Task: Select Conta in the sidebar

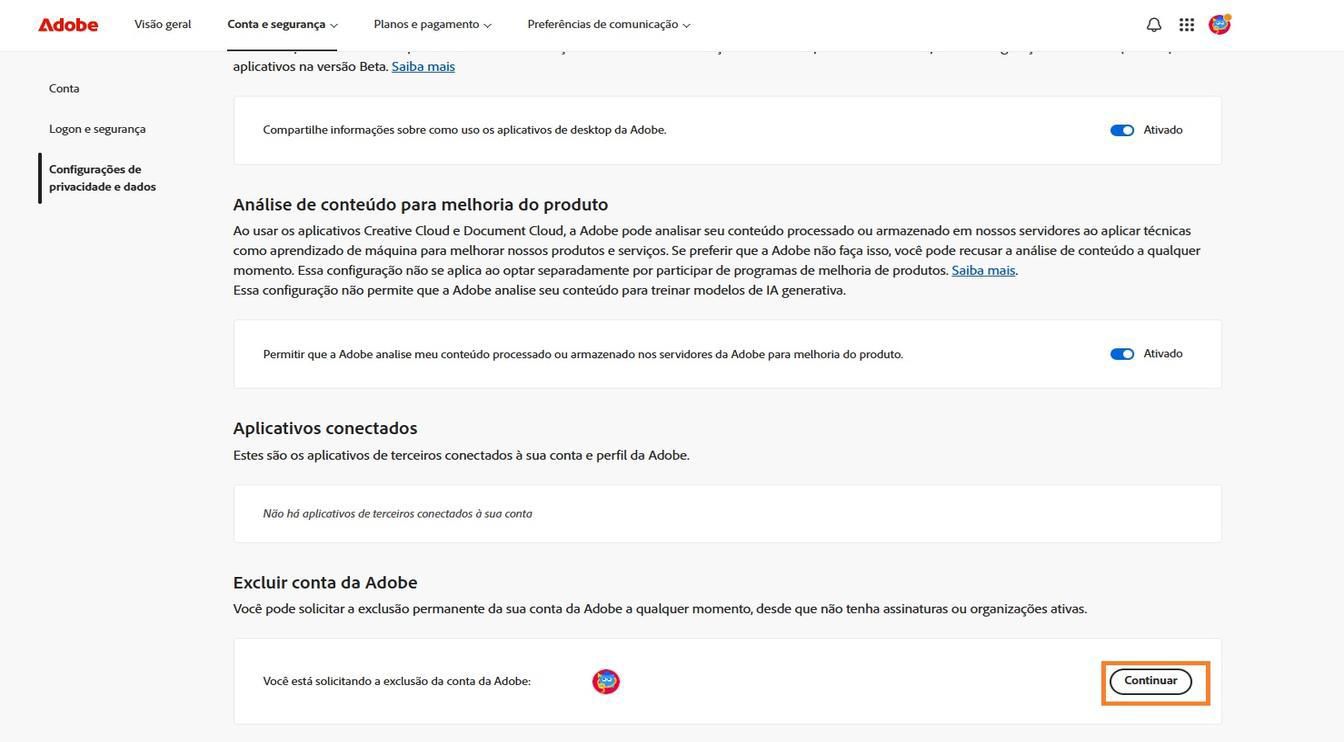Action: click(63, 87)
